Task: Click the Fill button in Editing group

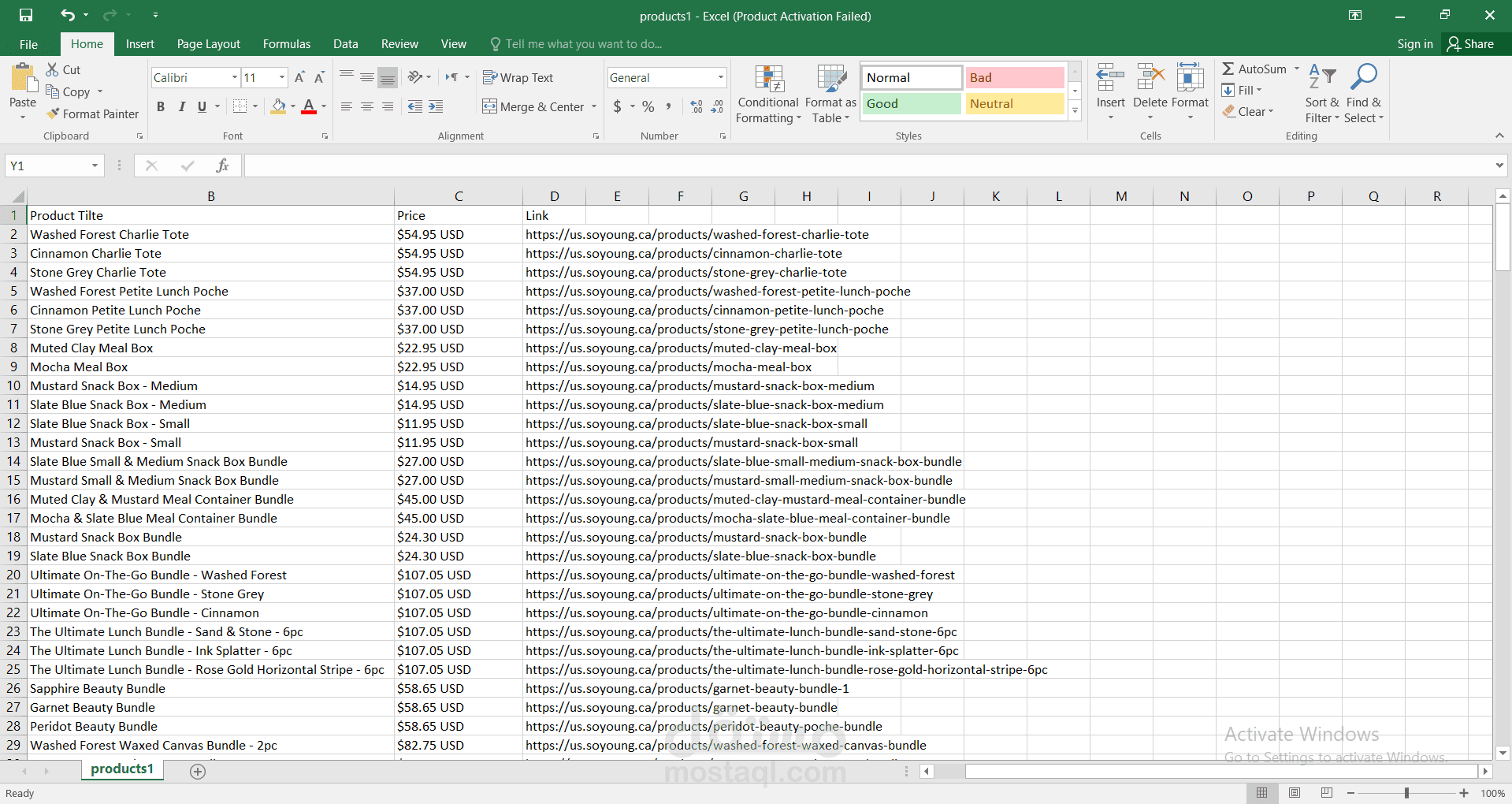Action: coord(1242,91)
